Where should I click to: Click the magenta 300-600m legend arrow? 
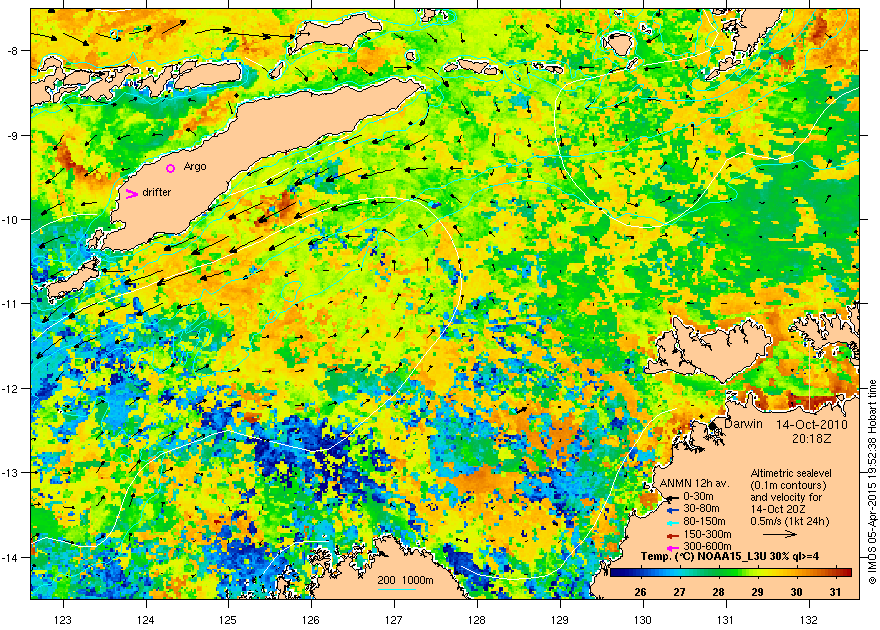(x=672, y=546)
